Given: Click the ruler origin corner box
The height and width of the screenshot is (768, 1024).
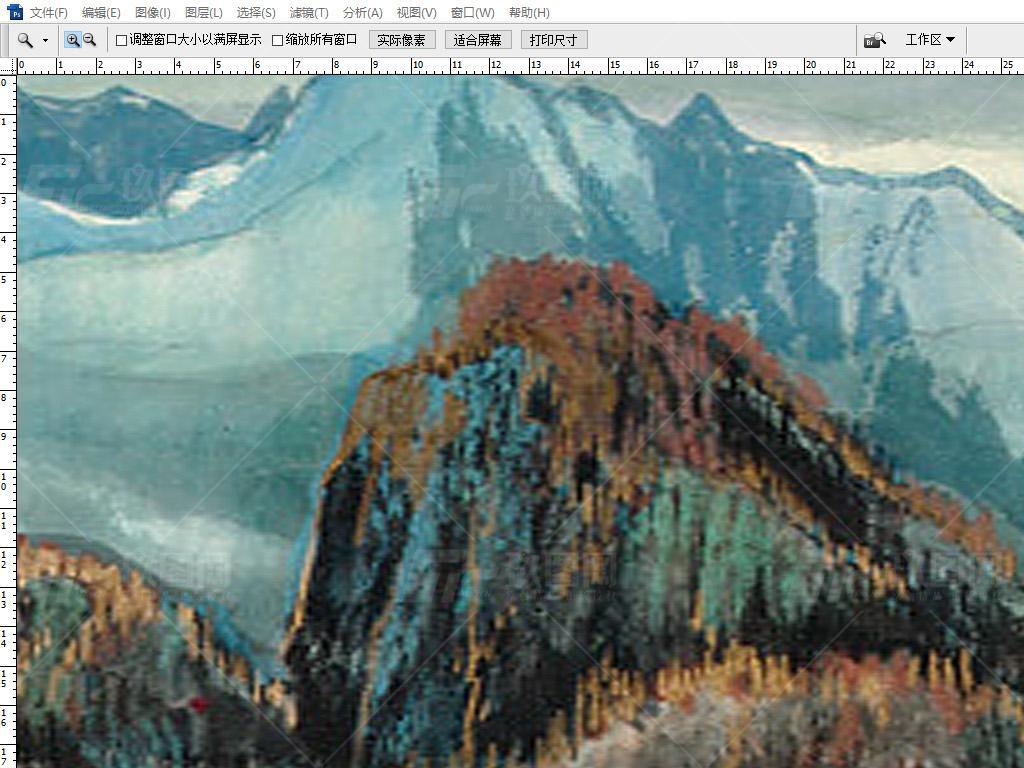Looking at the screenshot, I should pyautogui.click(x=8, y=65).
